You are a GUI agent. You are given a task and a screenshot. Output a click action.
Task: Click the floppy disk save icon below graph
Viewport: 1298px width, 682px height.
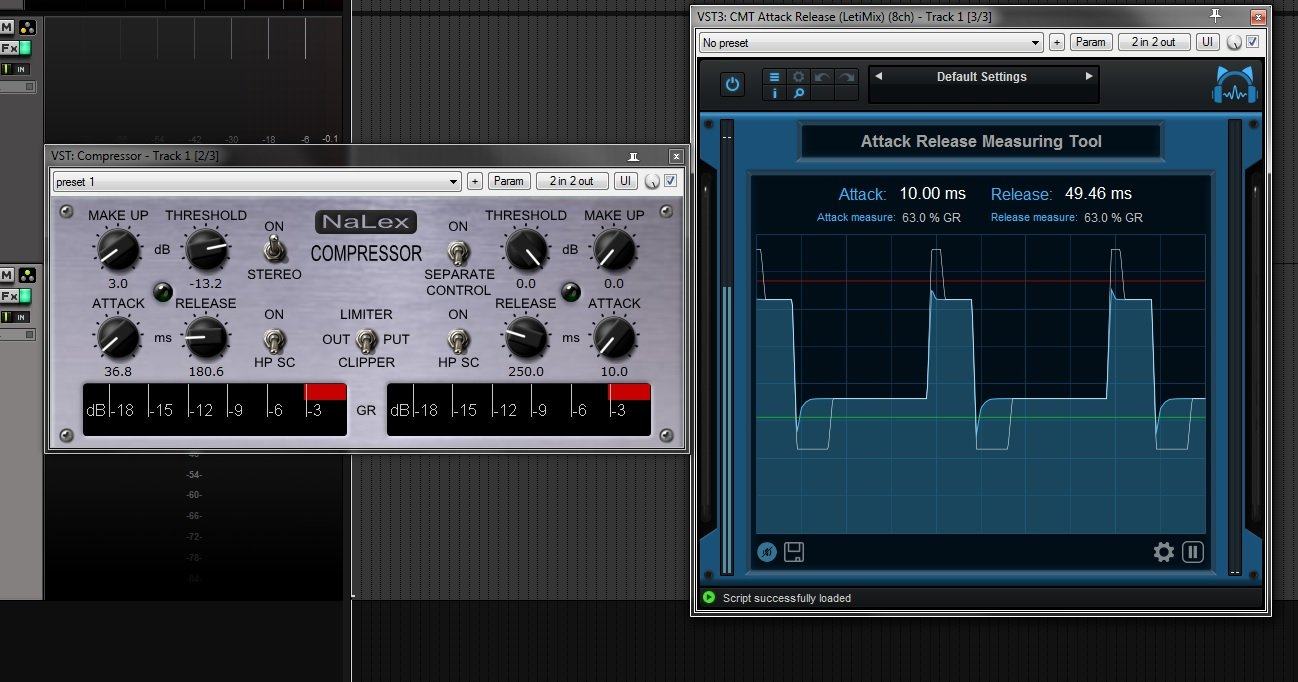(794, 552)
